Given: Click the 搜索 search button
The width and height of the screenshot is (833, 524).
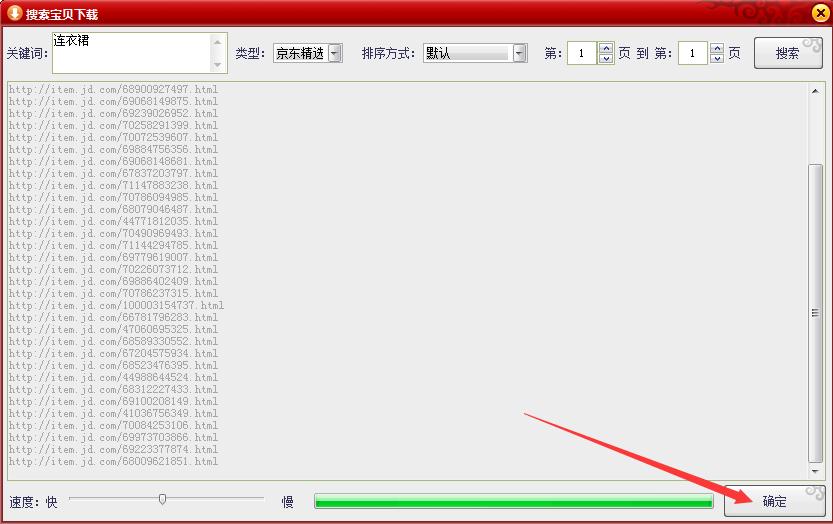Looking at the screenshot, I should [x=788, y=53].
